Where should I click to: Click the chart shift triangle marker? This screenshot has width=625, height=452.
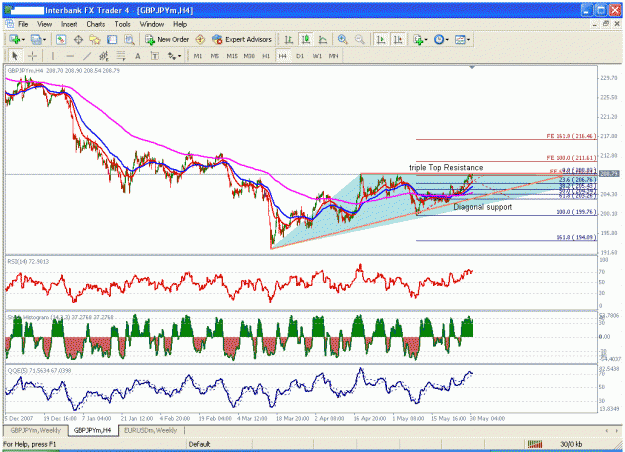coord(472,68)
